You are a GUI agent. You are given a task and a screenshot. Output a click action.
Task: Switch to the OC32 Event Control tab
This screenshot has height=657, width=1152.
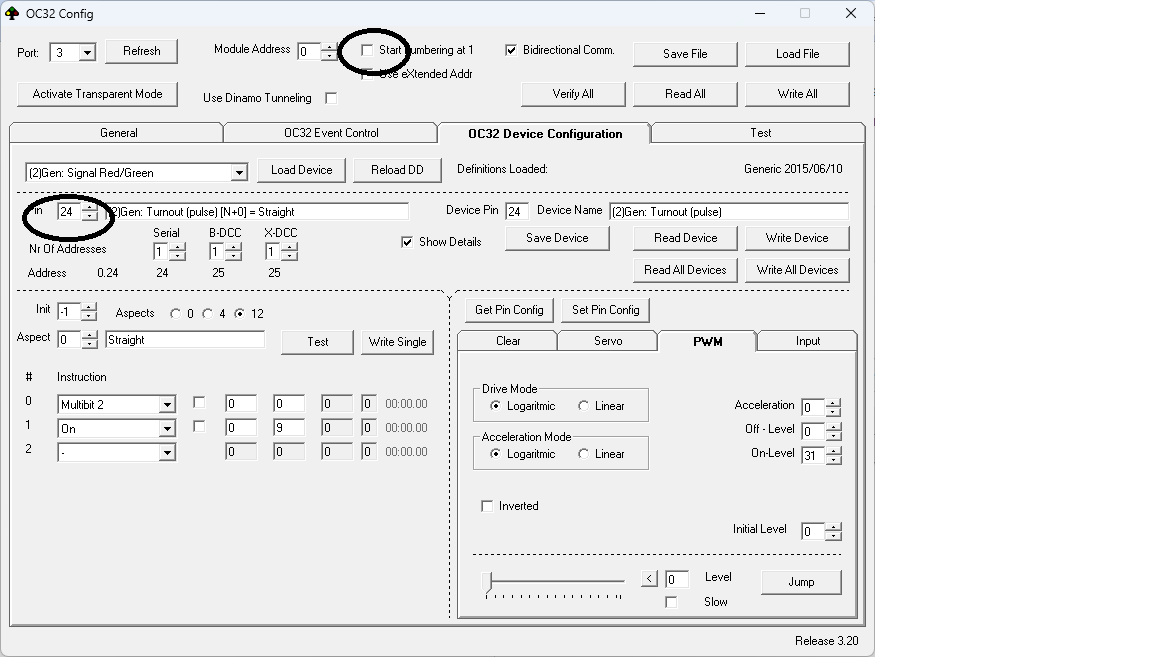(331, 133)
